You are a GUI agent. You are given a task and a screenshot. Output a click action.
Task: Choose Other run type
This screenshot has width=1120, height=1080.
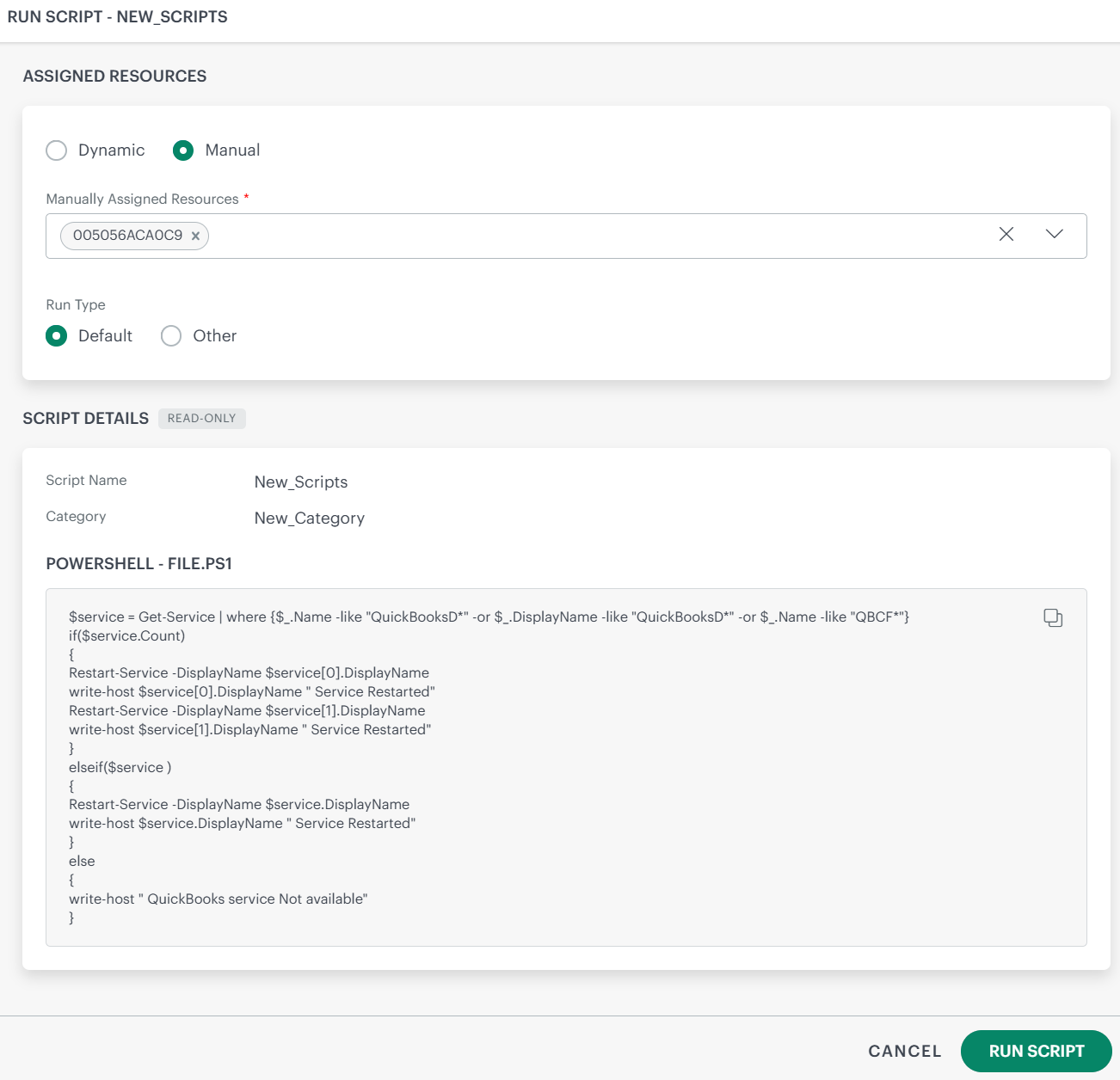tap(170, 335)
